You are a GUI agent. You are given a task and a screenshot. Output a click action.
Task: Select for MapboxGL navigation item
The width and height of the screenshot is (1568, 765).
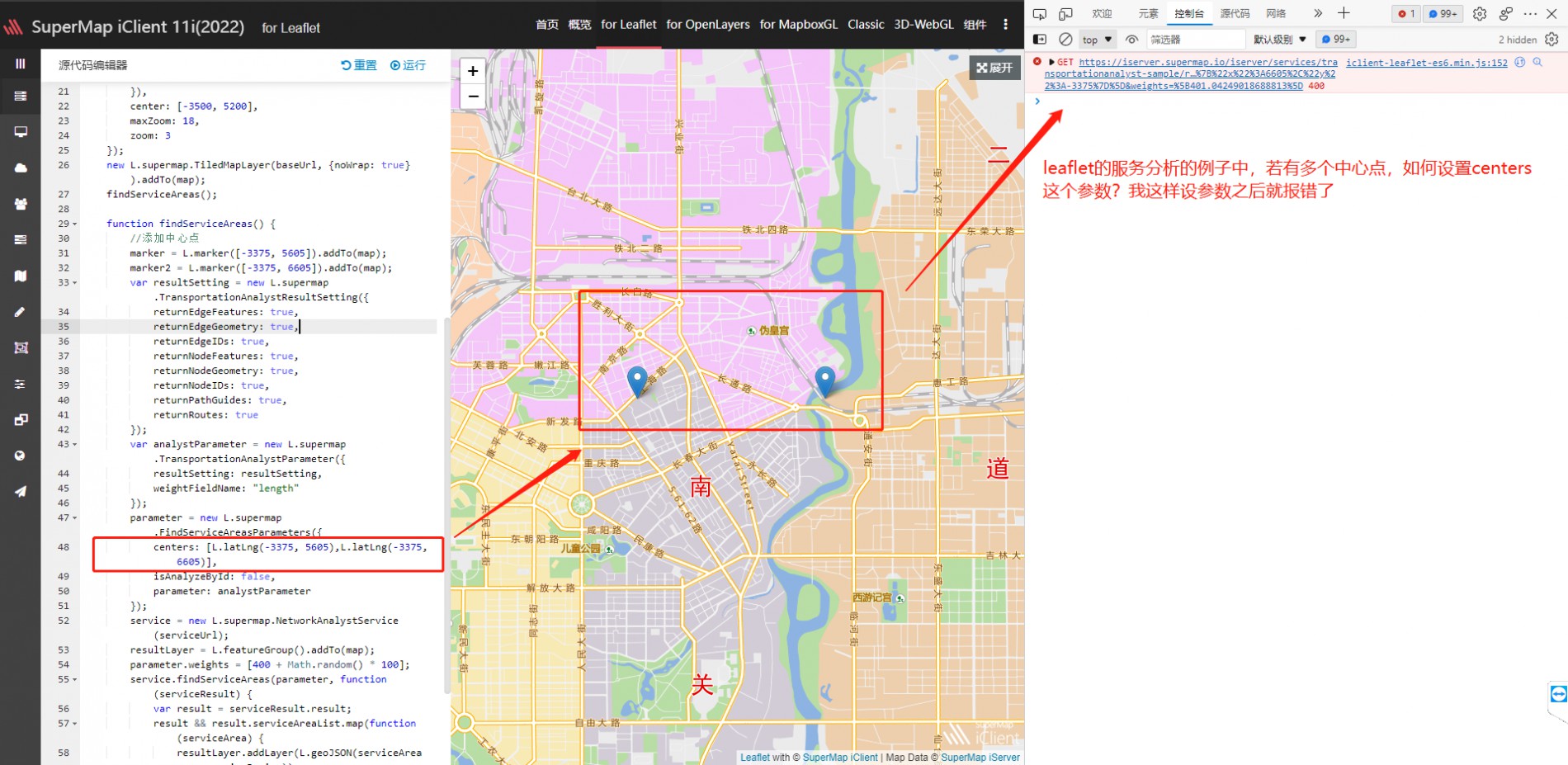point(798,25)
